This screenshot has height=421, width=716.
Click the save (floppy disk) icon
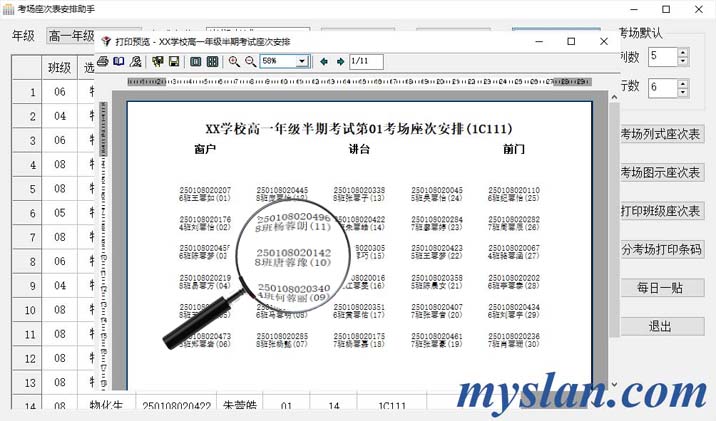click(x=174, y=62)
